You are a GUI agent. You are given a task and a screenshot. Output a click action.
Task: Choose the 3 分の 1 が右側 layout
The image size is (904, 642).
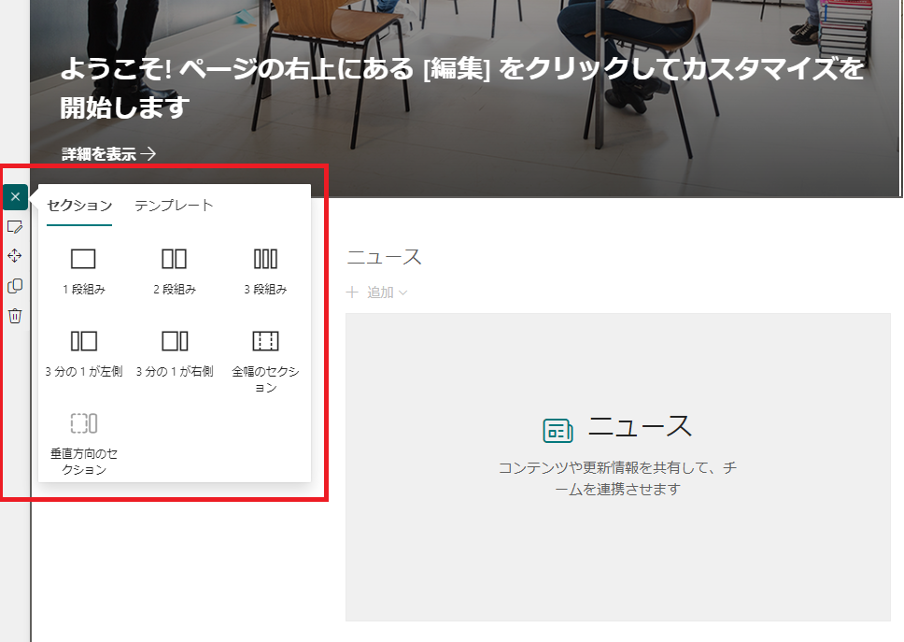coord(175,353)
